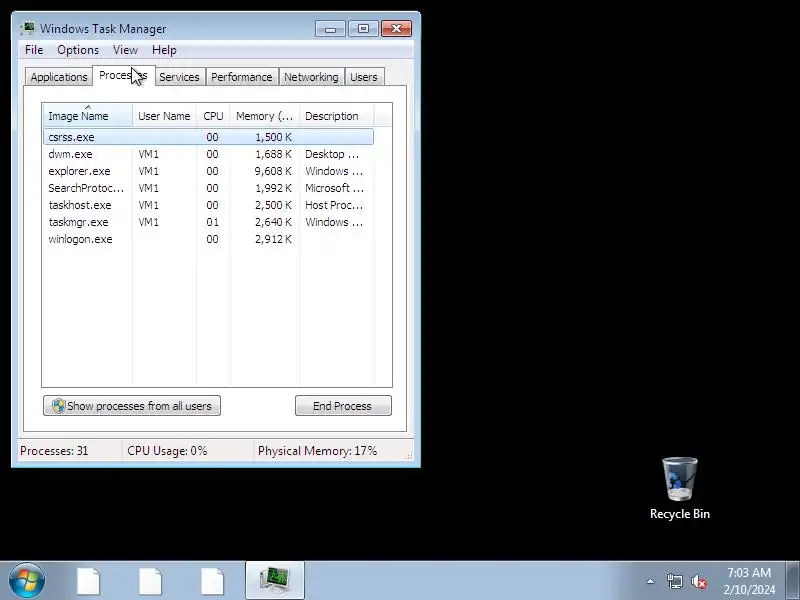The width and height of the screenshot is (800, 600).
Task: Sort by Memory column header
Action: click(264, 116)
